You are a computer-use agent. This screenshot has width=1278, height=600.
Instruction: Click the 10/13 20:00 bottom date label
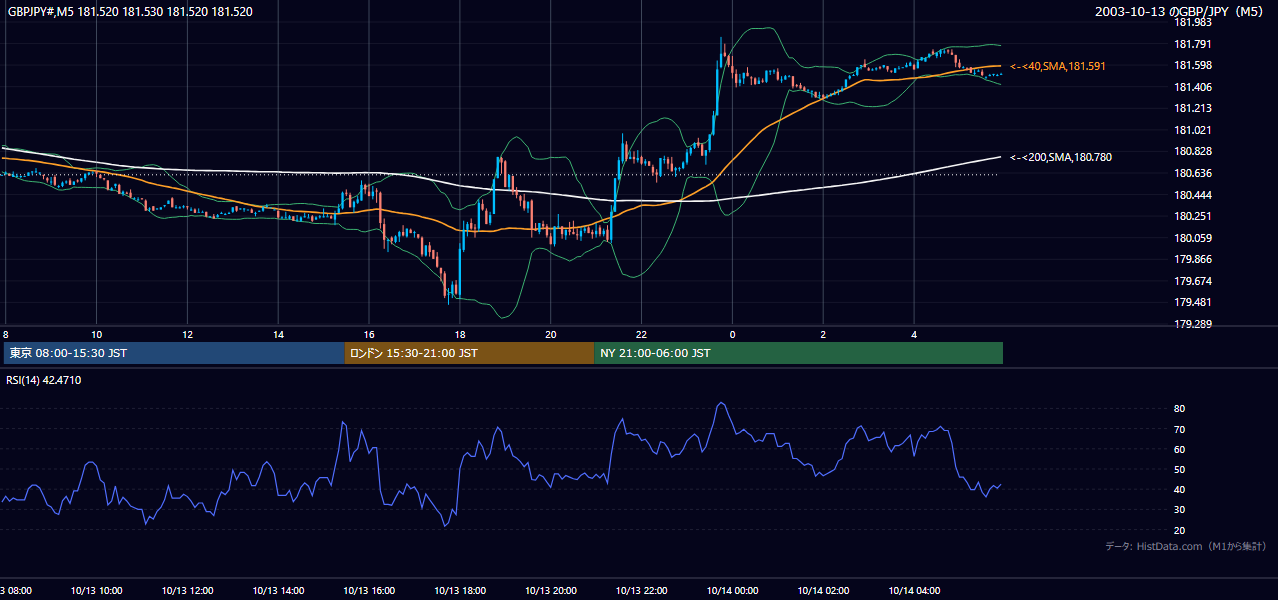tap(551, 590)
